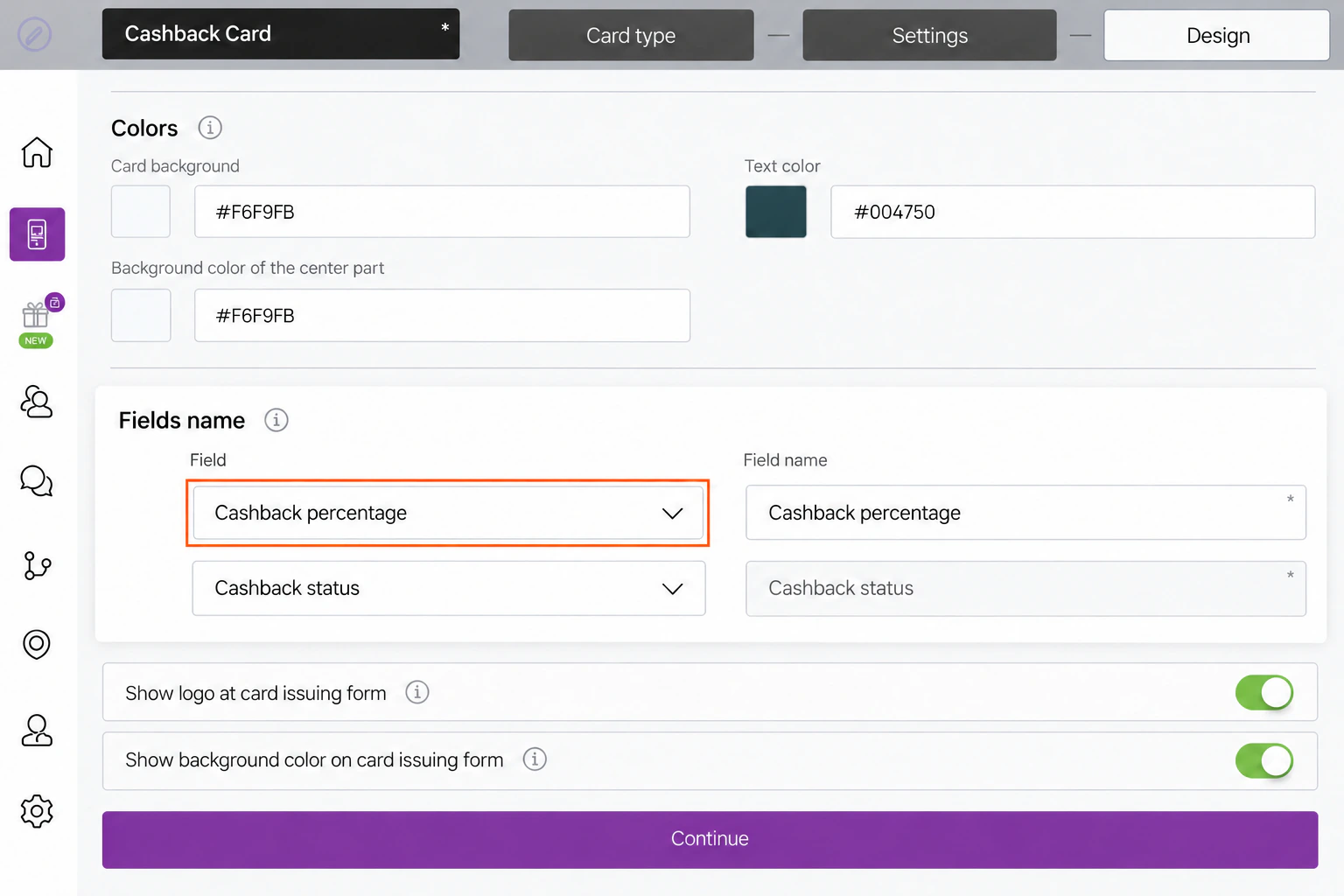Open the Cashback percentage field dropdown
The image size is (1344, 896).
pos(448,513)
